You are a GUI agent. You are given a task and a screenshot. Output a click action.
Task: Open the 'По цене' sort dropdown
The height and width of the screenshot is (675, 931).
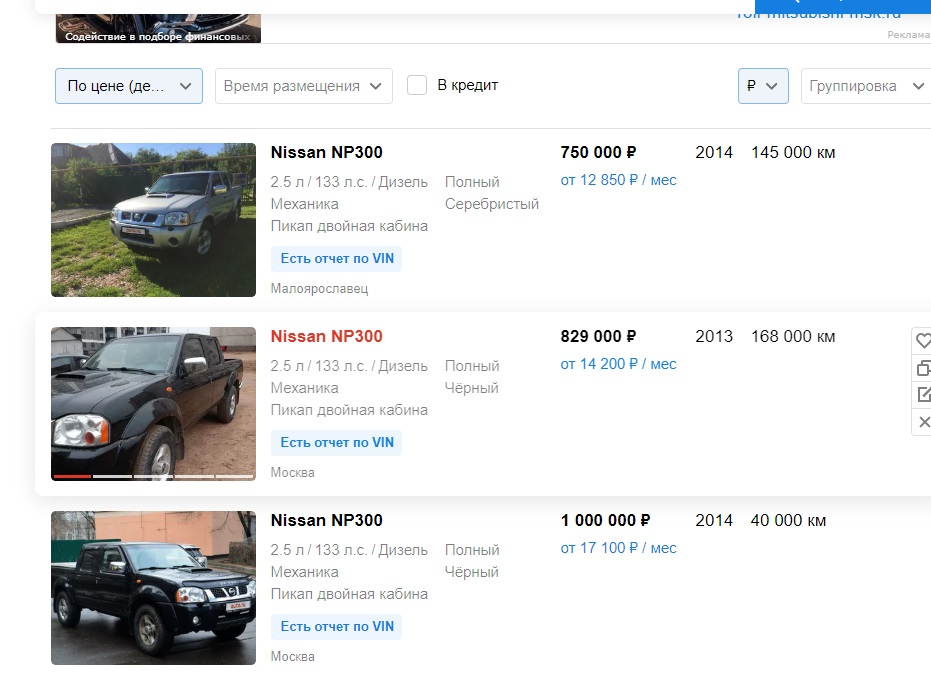click(128, 86)
